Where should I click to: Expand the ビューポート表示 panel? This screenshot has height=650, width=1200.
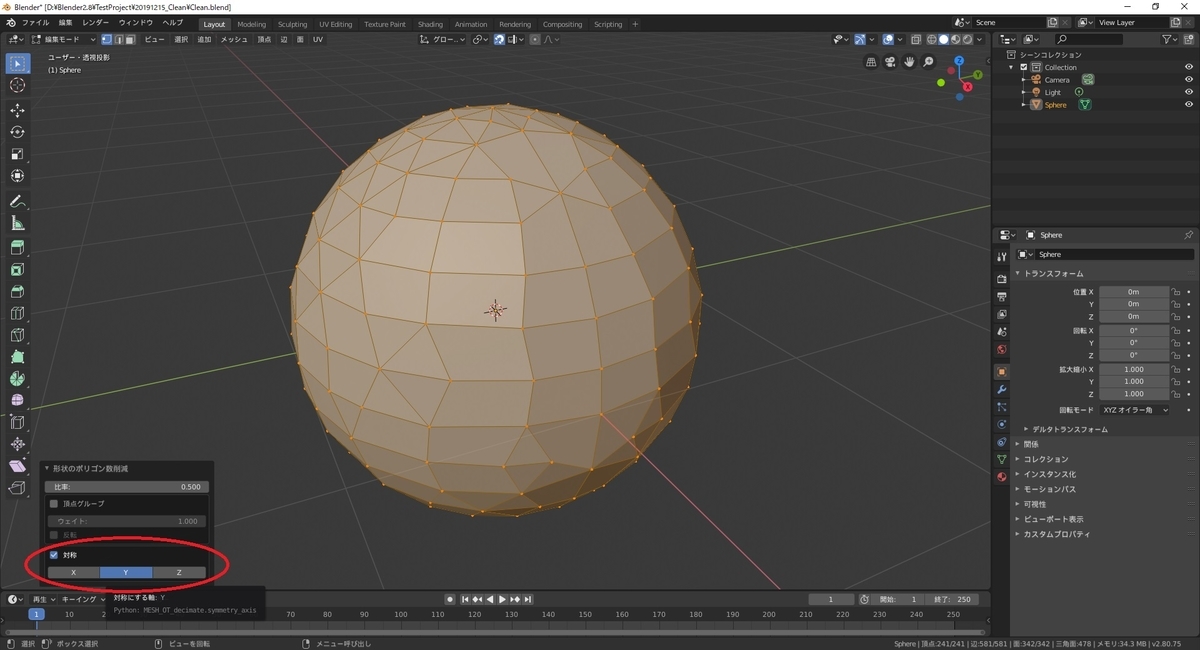click(1053, 519)
